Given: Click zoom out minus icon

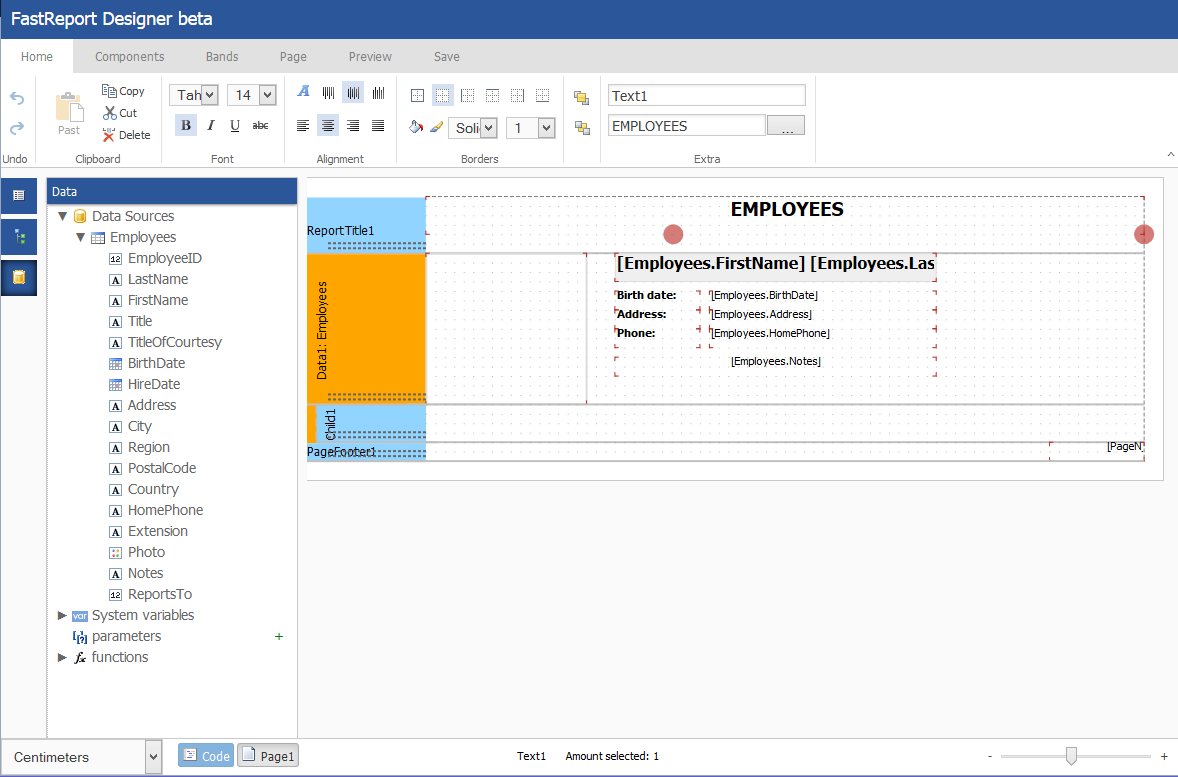Looking at the screenshot, I should click(x=990, y=756).
